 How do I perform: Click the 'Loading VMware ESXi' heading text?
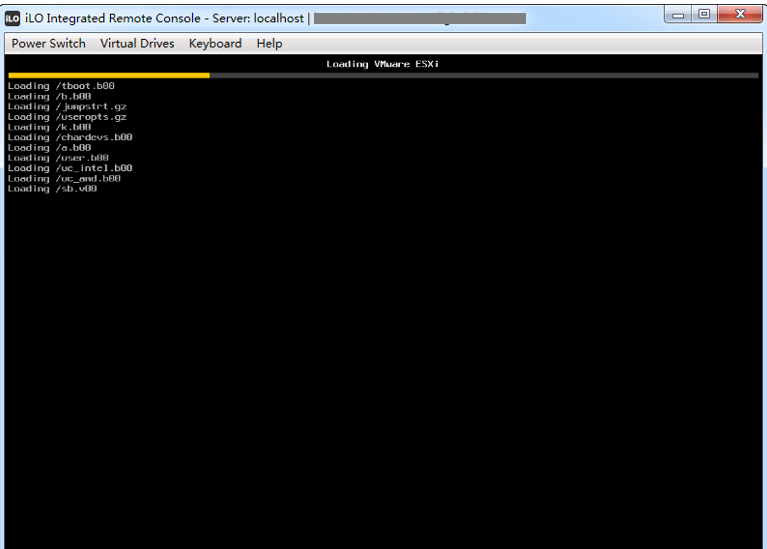click(383, 64)
